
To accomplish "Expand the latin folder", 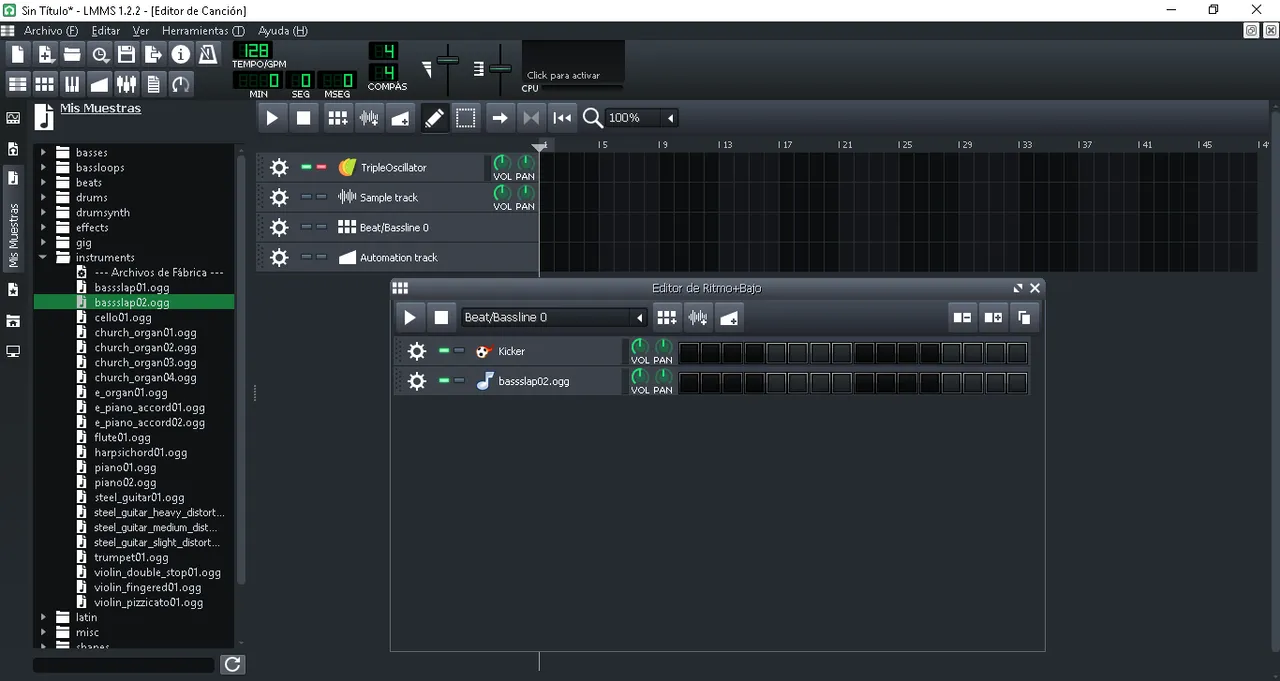I will [x=43, y=618].
